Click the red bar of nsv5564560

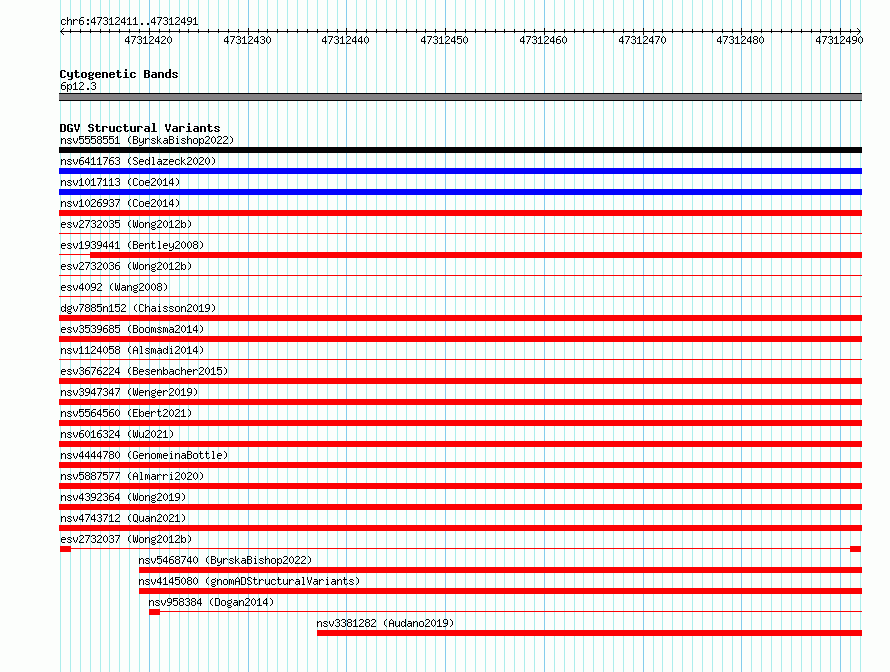[460, 423]
